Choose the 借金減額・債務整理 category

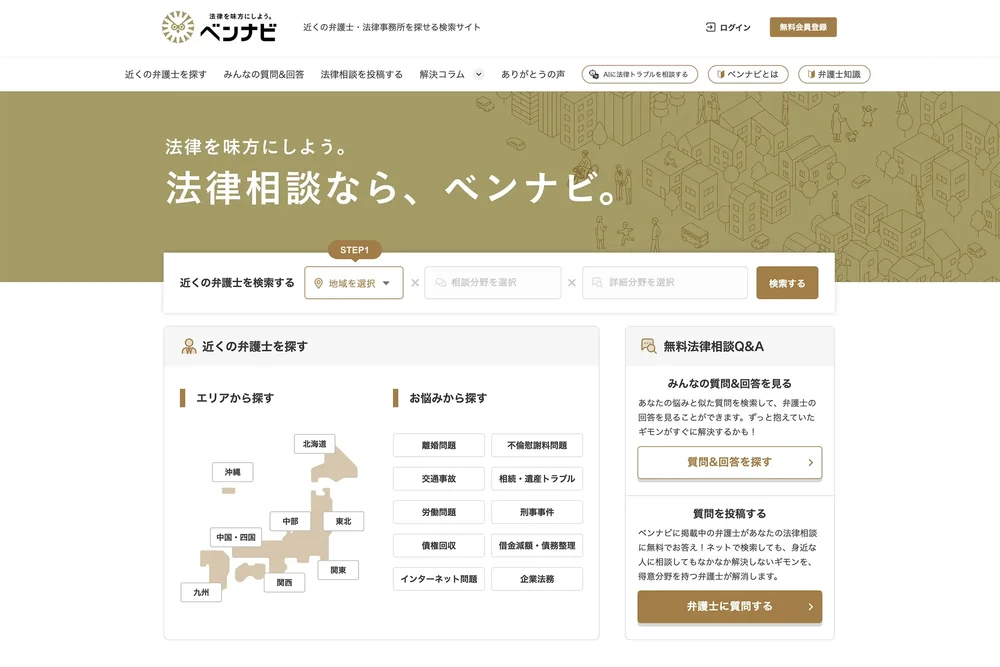point(537,545)
